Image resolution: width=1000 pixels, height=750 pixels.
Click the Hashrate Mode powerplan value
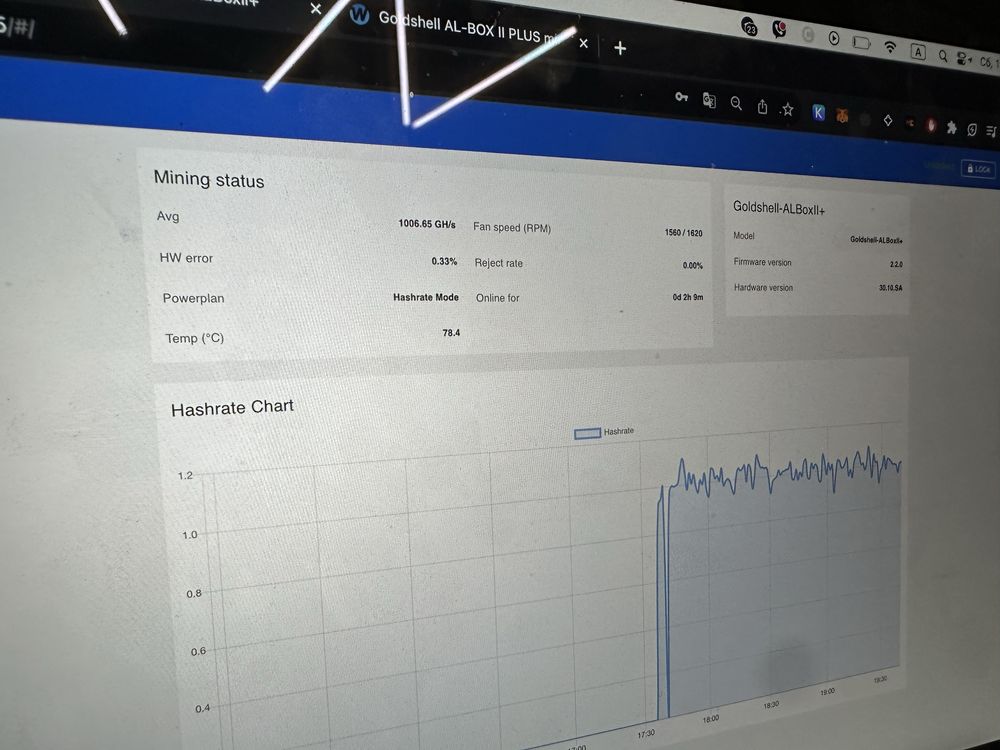click(x=425, y=297)
